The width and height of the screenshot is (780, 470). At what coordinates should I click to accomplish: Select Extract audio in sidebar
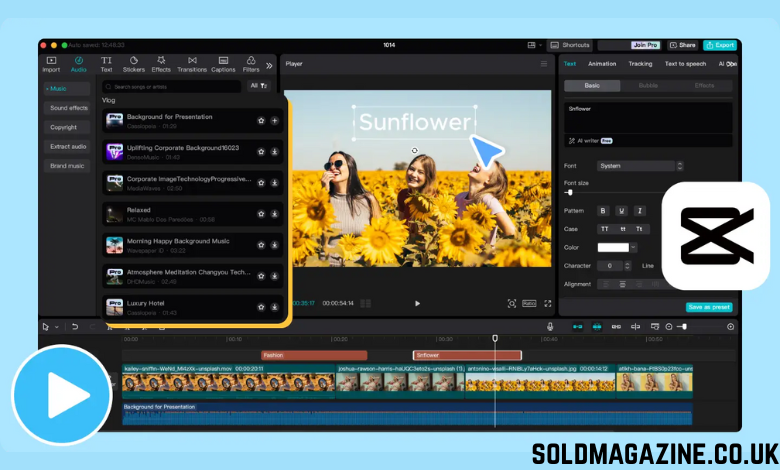tap(67, 147)
